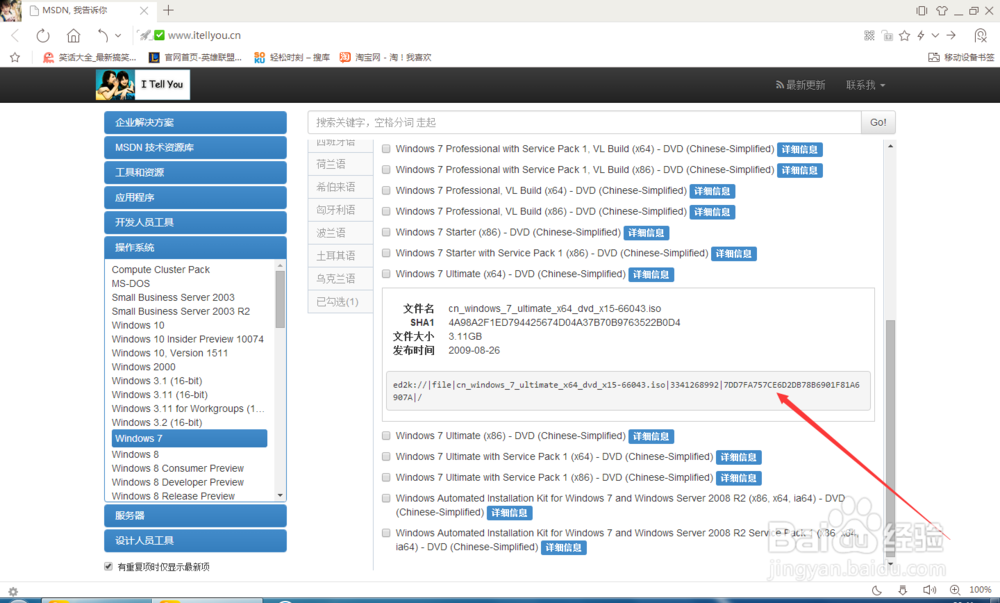
Task: Click the favorites star on bookmarks bar
Action: 15,57
